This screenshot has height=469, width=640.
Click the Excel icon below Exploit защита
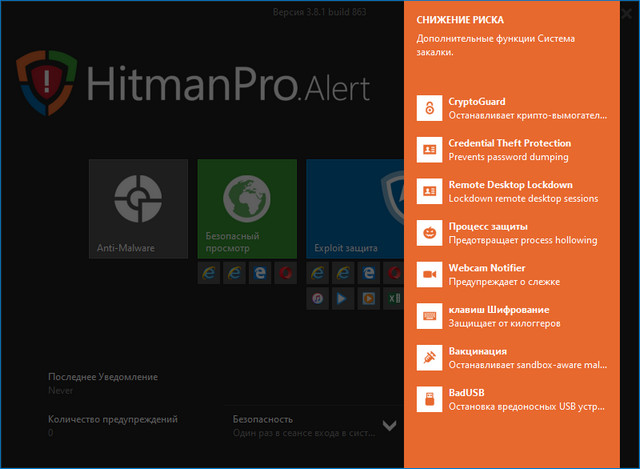click(x=393, y=298)
